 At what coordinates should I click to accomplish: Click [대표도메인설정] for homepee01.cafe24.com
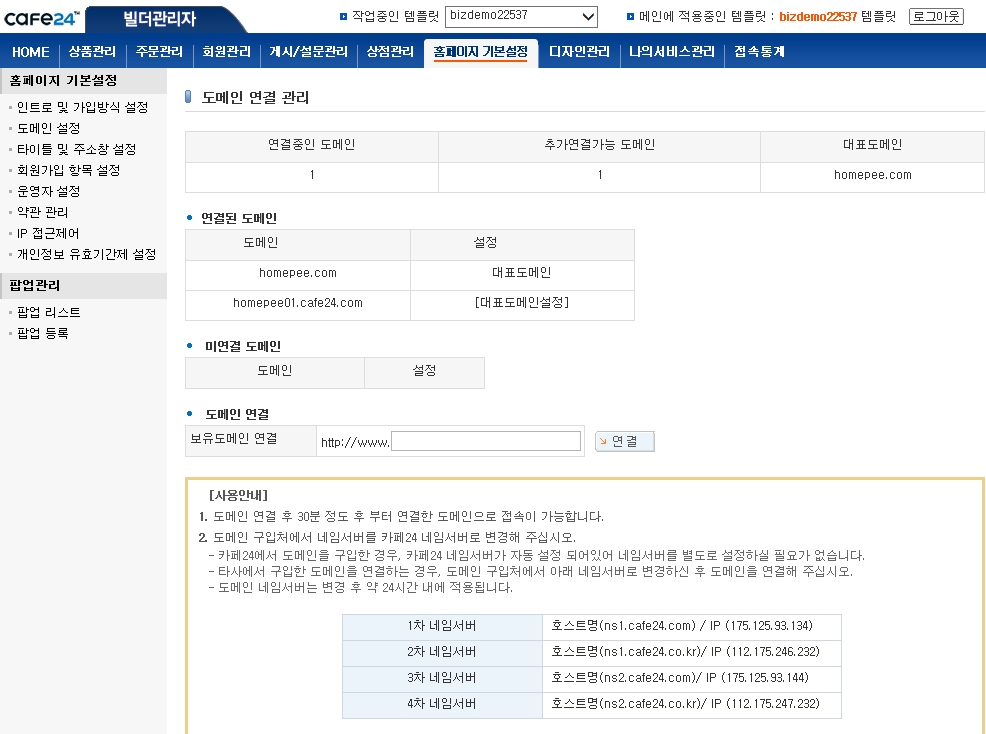(x=521, y=303)
